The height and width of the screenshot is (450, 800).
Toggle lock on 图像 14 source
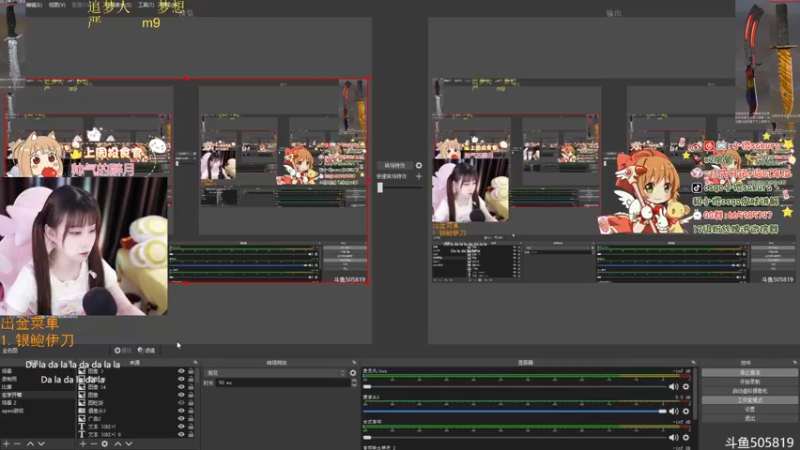191,387
